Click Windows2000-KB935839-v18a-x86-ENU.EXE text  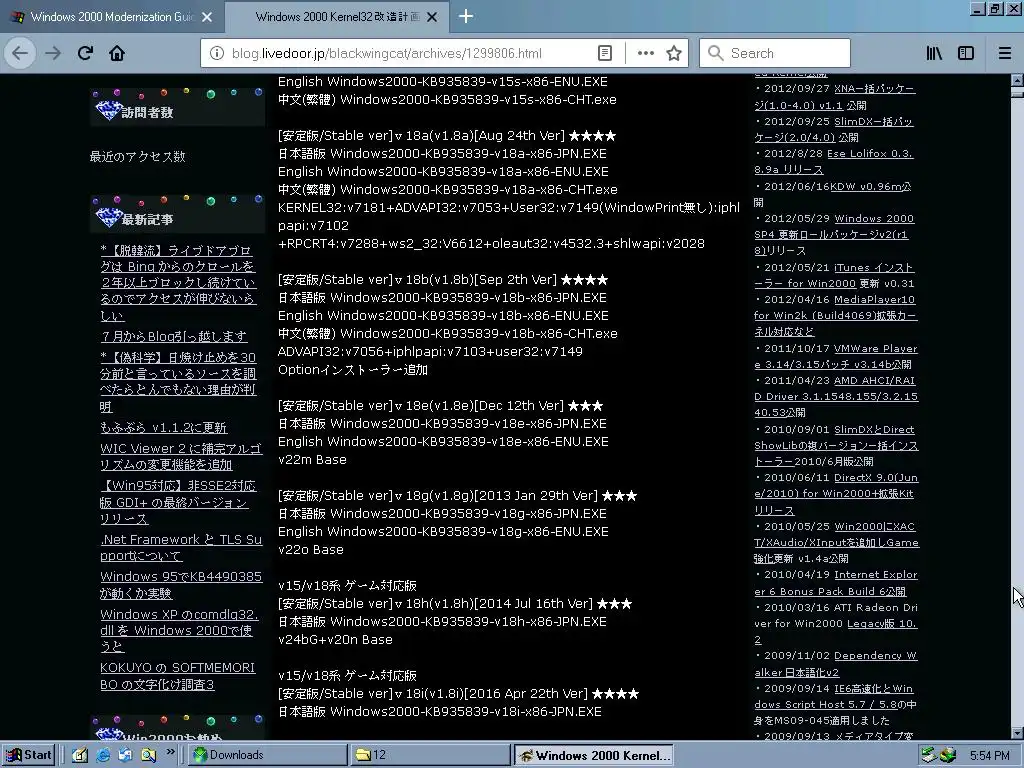(468, 172)
